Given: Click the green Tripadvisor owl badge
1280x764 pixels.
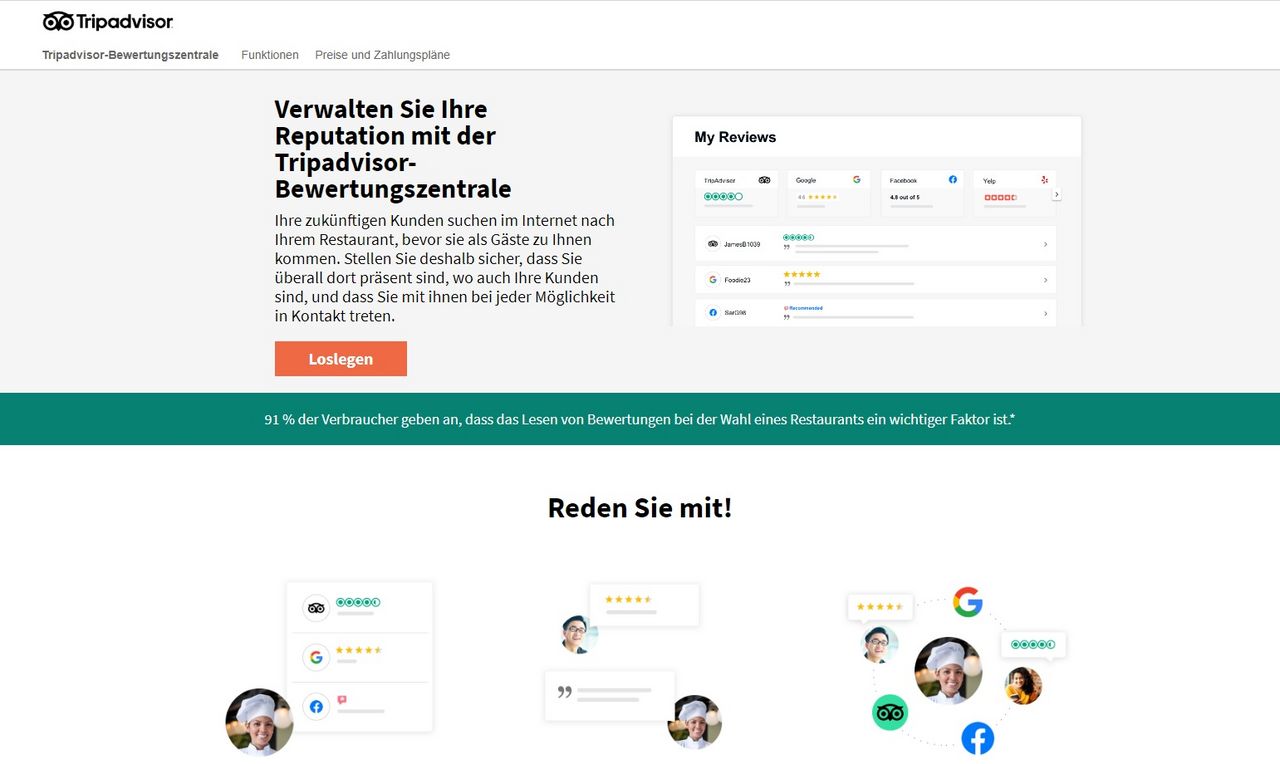Looking at the screenshot, I should coord(889,713).
